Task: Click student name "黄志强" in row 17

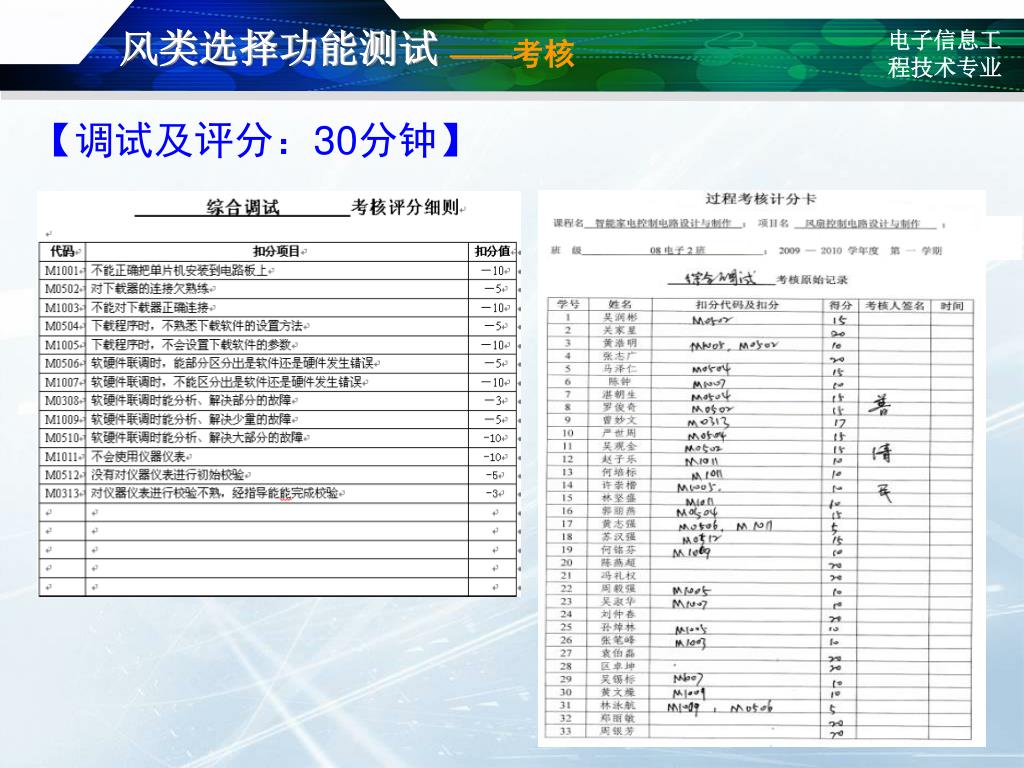Action: pos(619,524)
